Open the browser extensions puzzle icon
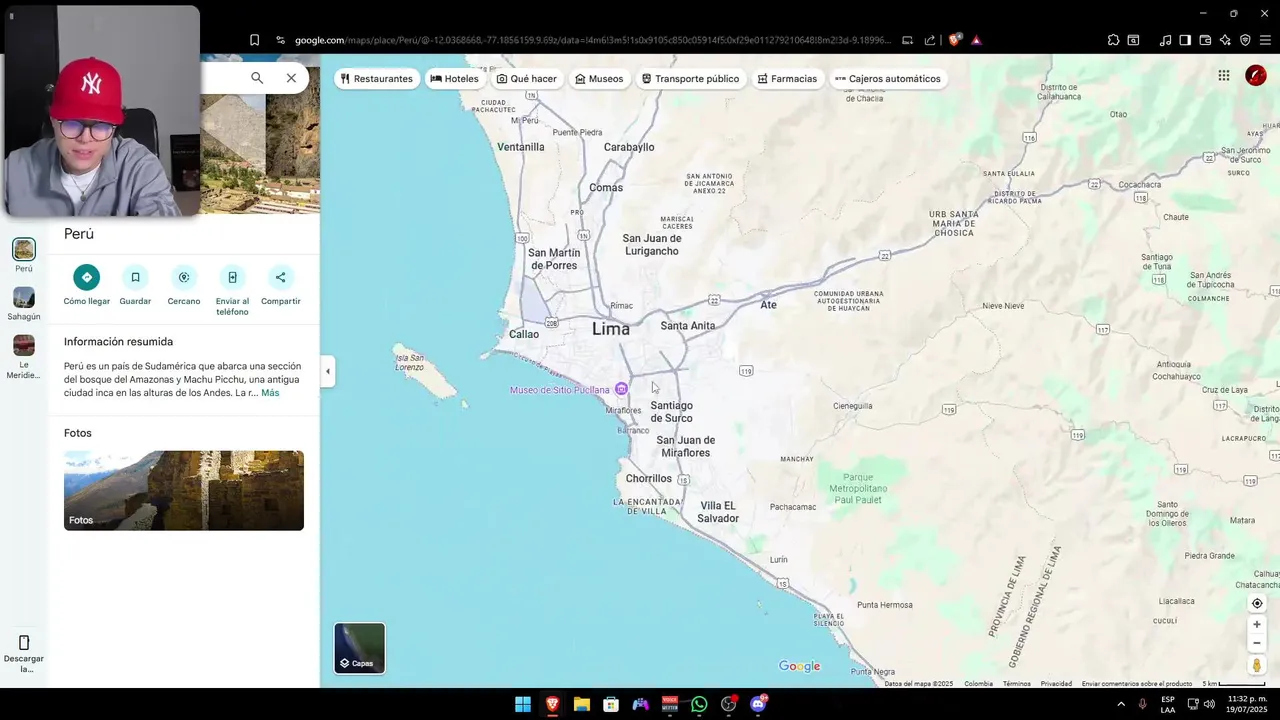 click(x=1113, y=40)
